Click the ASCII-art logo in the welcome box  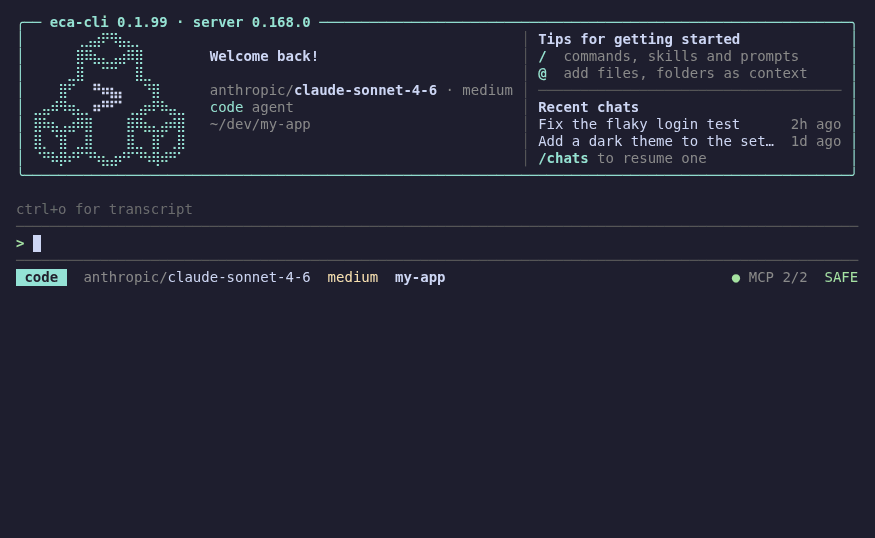[109, 99]
